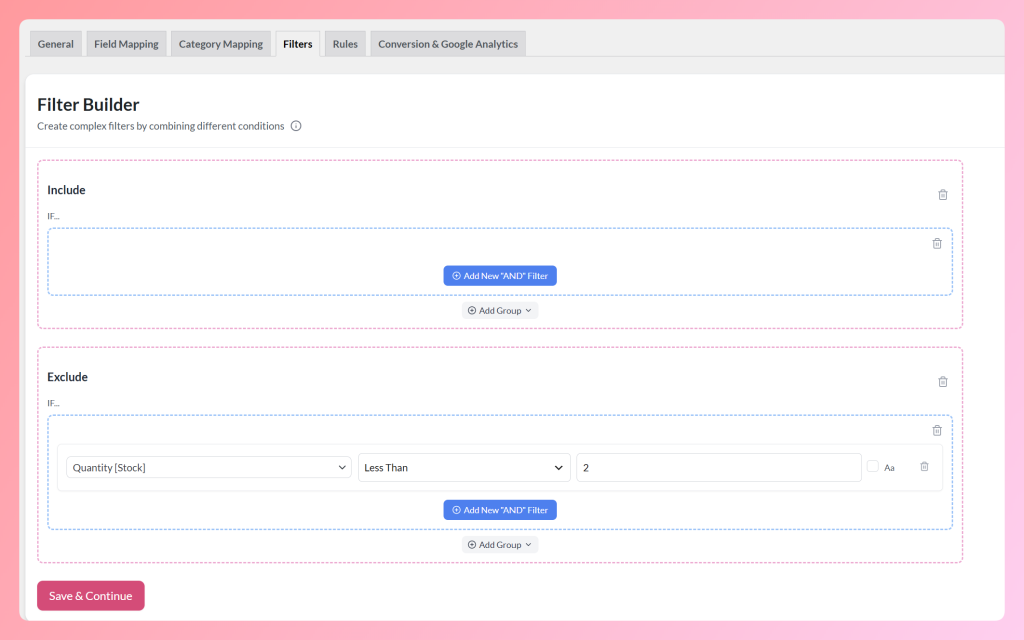Expand Add Group in the Include section
Screen dimensions: 1024x640
[500, 311]
